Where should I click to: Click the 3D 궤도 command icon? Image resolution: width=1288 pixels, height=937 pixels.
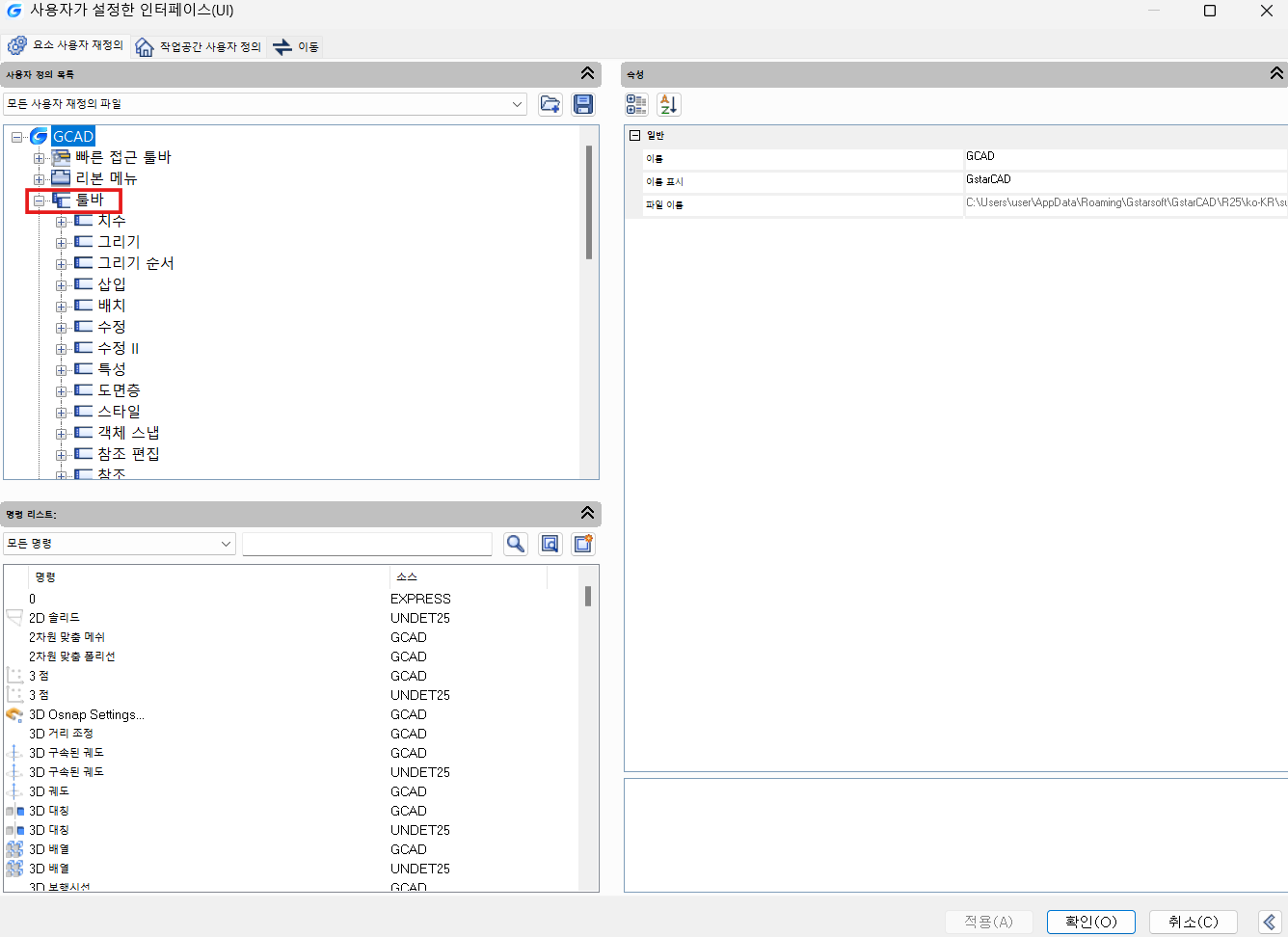(14, 791)
